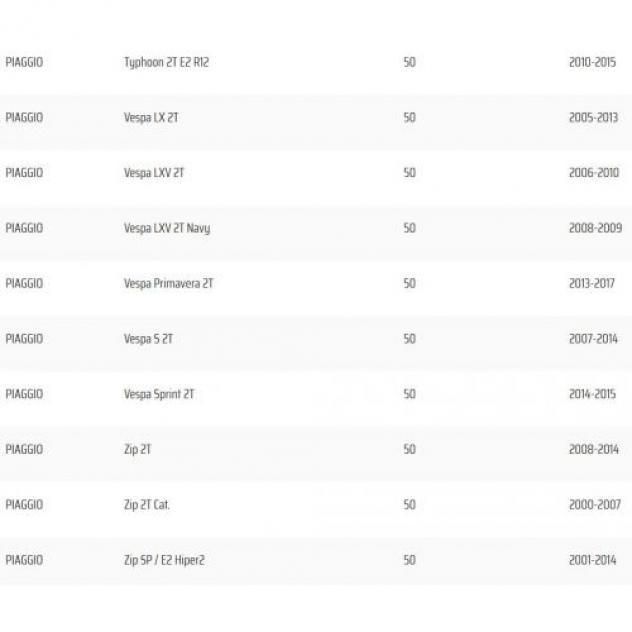Click the 2006-2010 year range

point(594,173)
